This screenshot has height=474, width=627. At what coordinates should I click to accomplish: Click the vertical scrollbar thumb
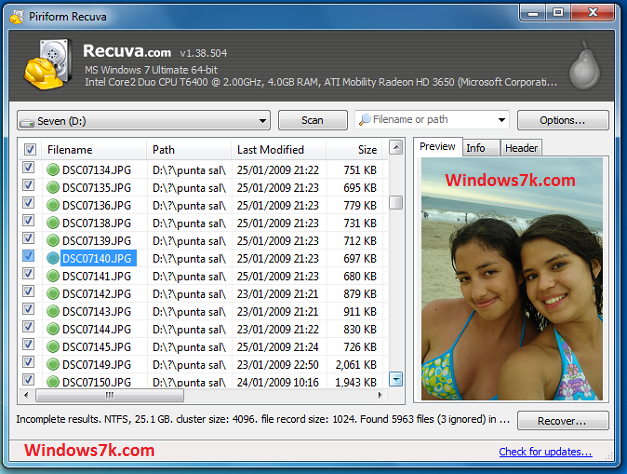[x=396, y=202]
